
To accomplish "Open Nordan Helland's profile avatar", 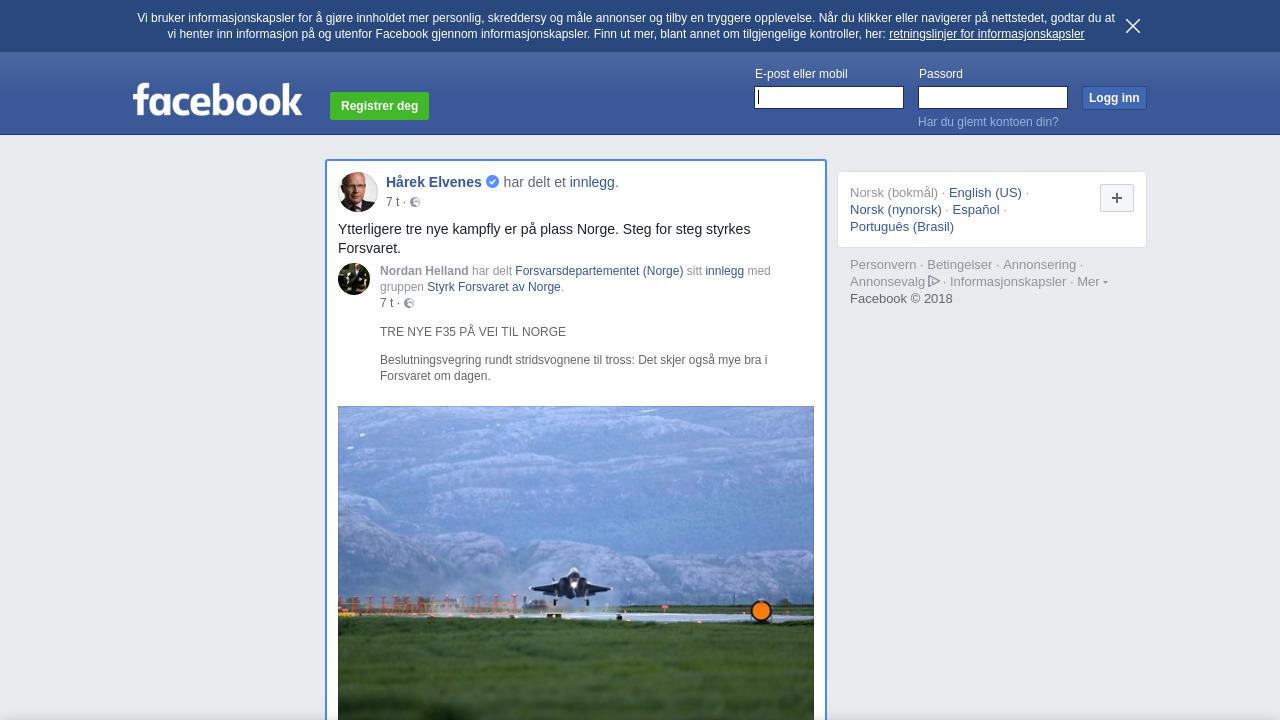I will tap(354, 279).
